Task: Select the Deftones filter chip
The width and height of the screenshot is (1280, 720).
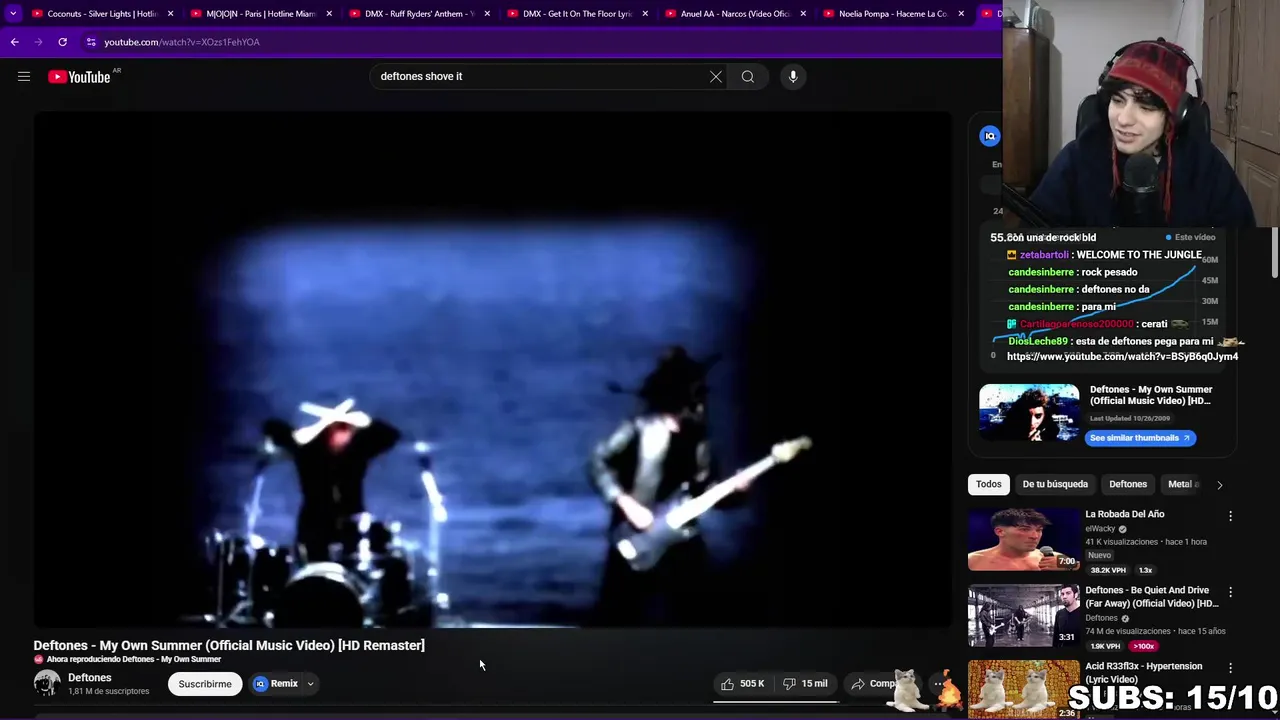Action: tap(1128, 484)
